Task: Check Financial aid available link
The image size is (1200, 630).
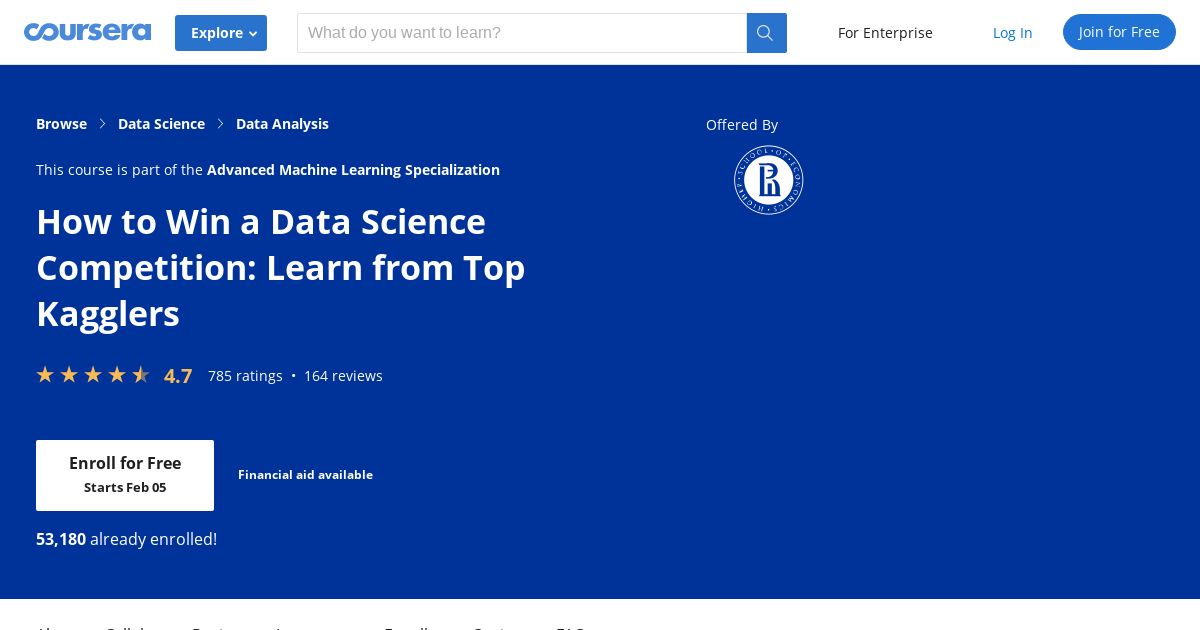Action: click(x=305, y=475)
